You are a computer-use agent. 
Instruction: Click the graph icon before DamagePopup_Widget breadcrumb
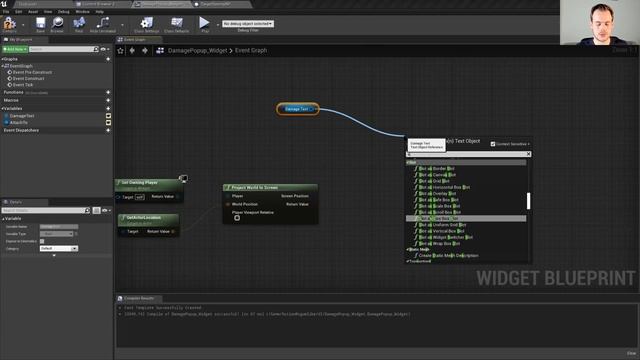pyautogui.click(x=160, y=51)
